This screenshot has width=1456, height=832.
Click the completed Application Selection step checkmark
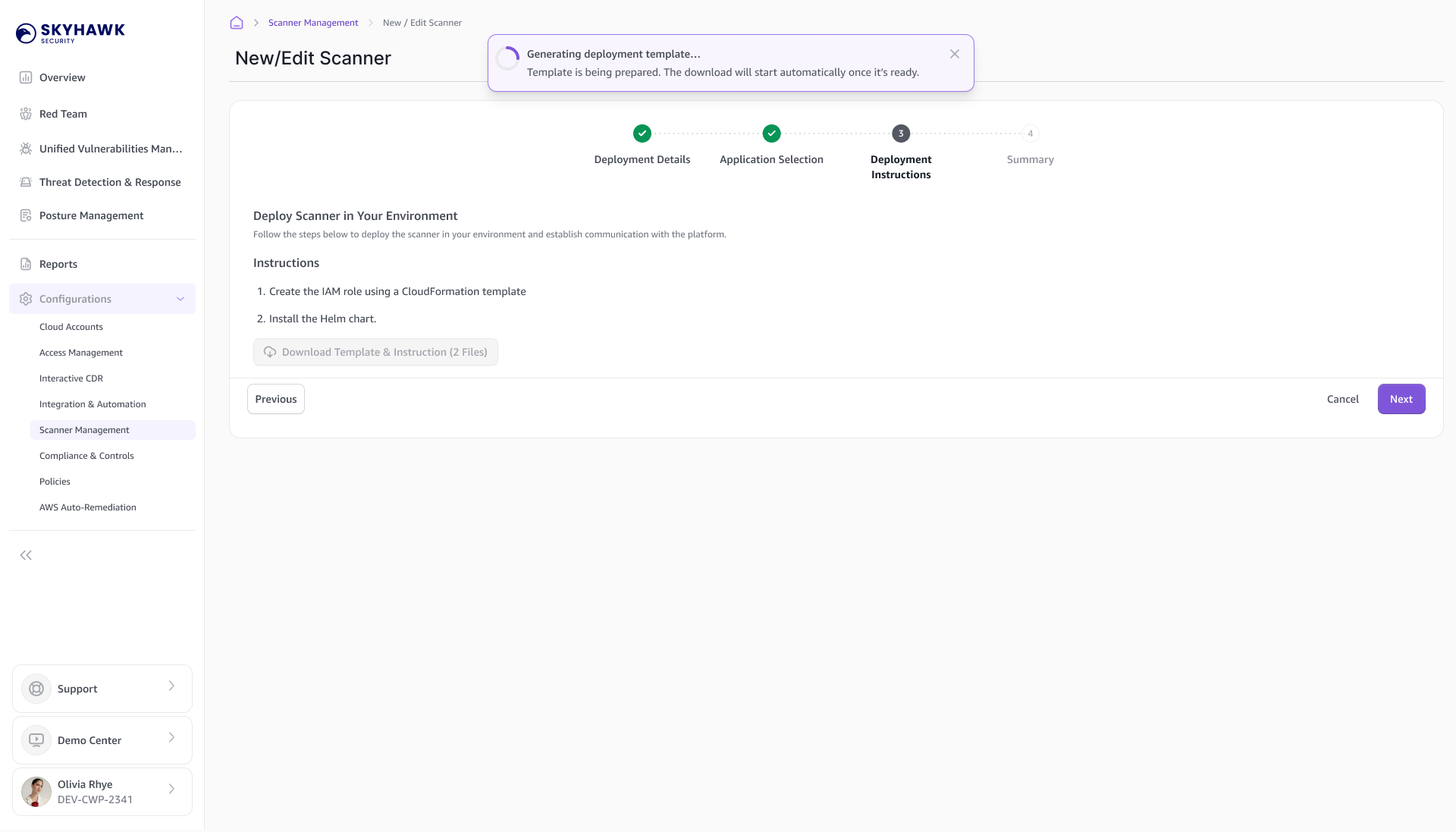click(x=771, y=133)
